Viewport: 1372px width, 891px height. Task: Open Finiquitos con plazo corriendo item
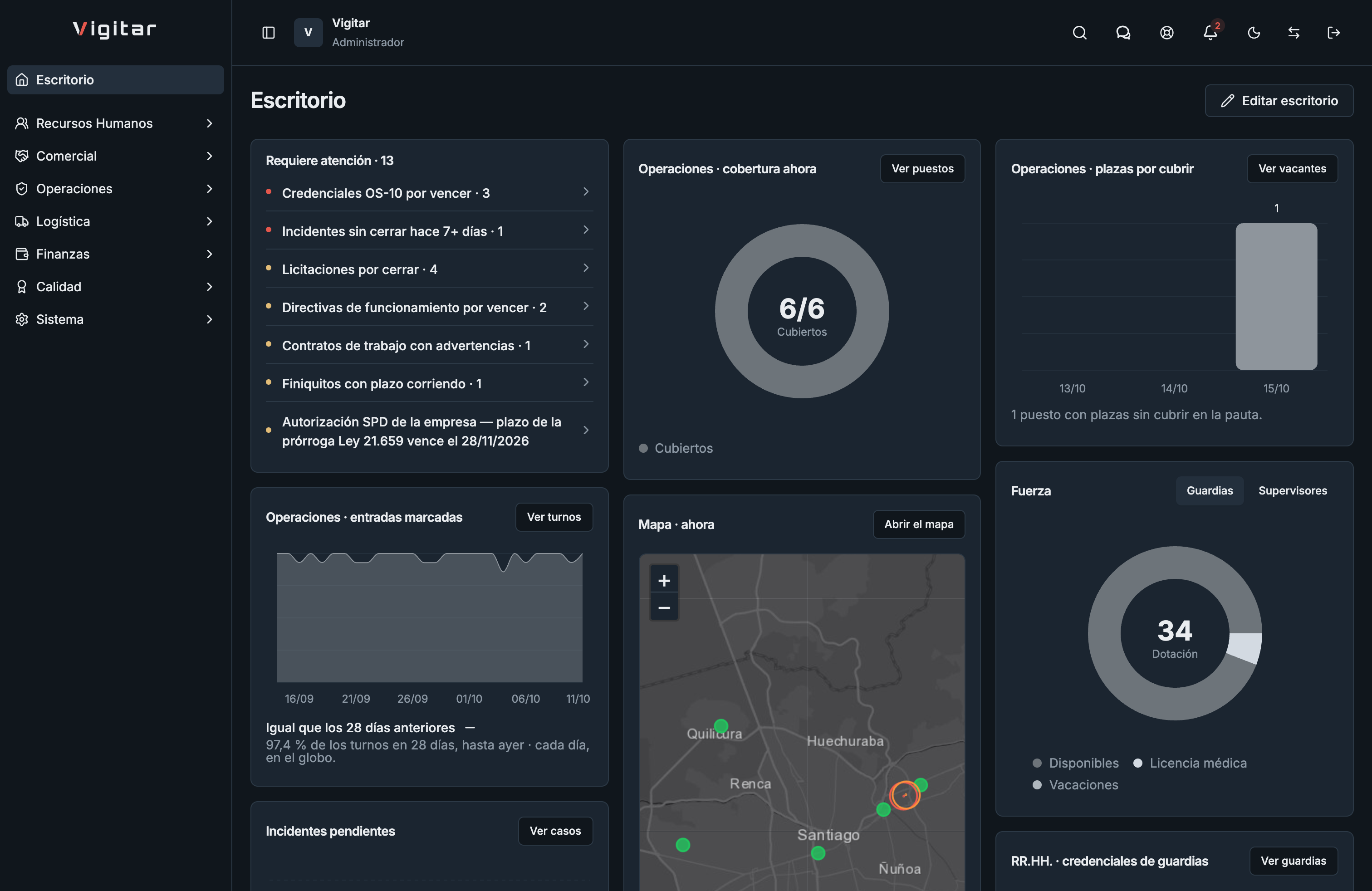click(x=429, y=383)
